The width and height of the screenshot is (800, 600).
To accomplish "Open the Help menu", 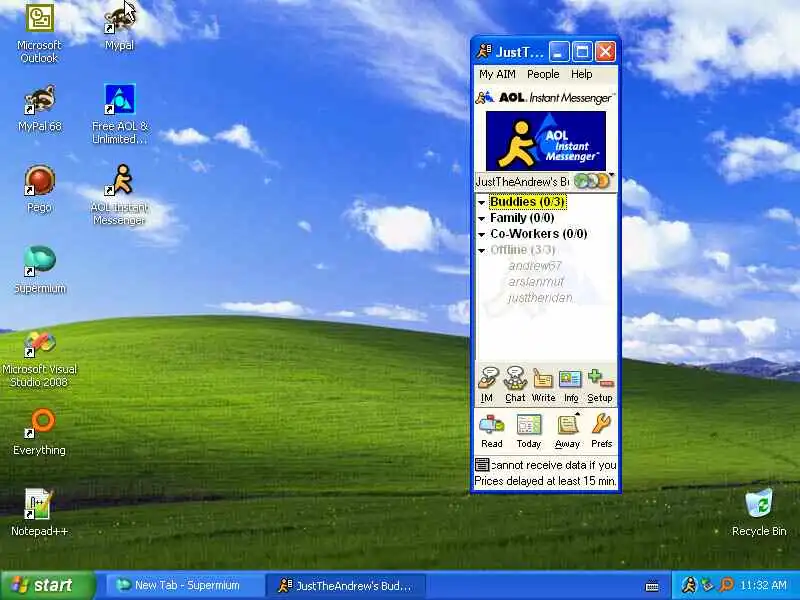I will point(581,74).
